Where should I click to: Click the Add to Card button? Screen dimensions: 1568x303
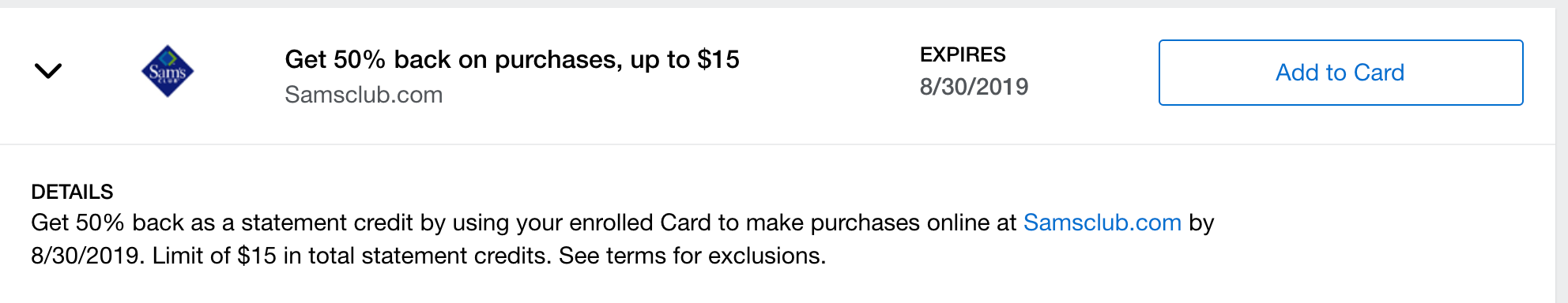(1340, 73)
